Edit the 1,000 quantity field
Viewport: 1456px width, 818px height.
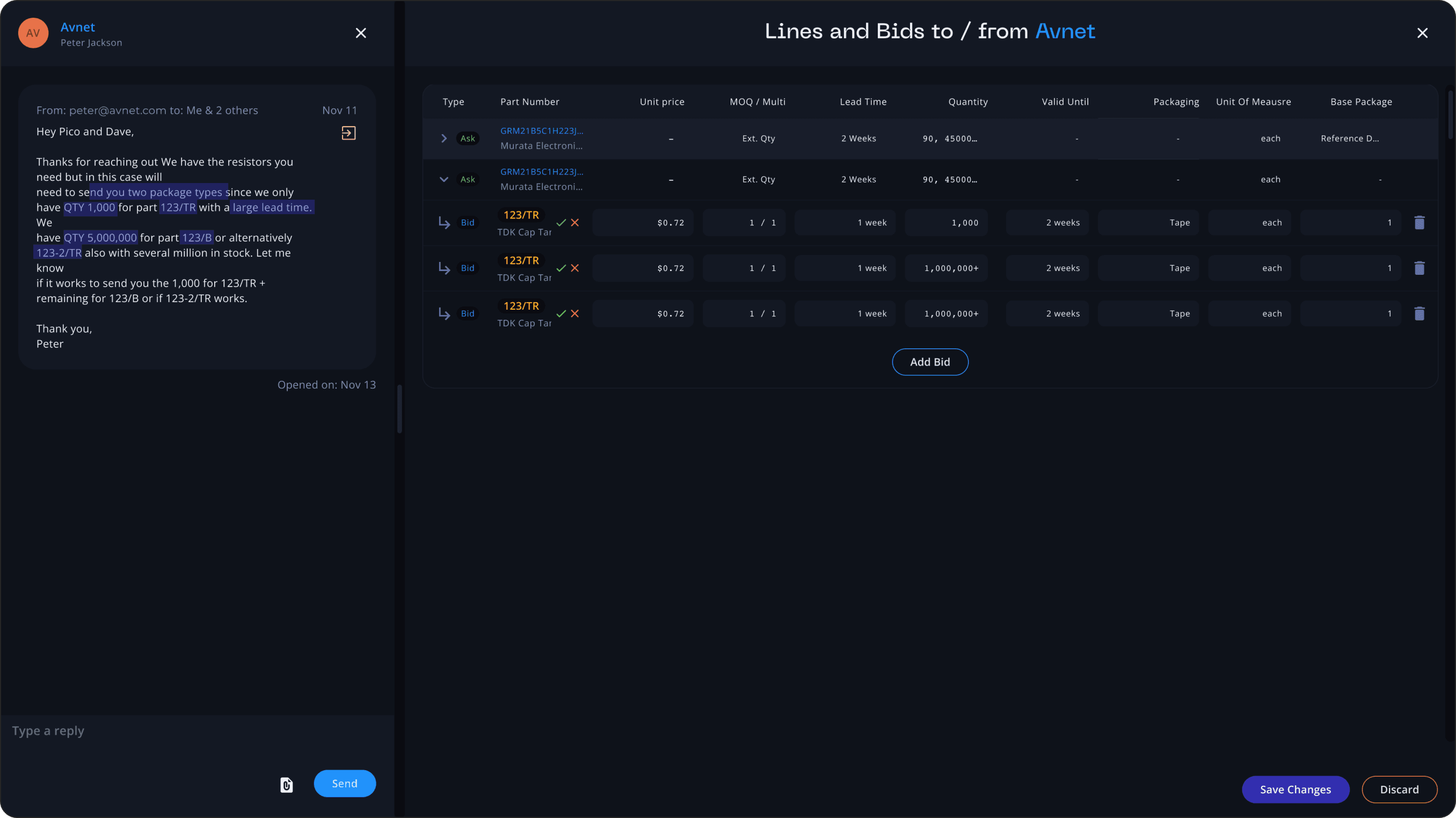946,223
